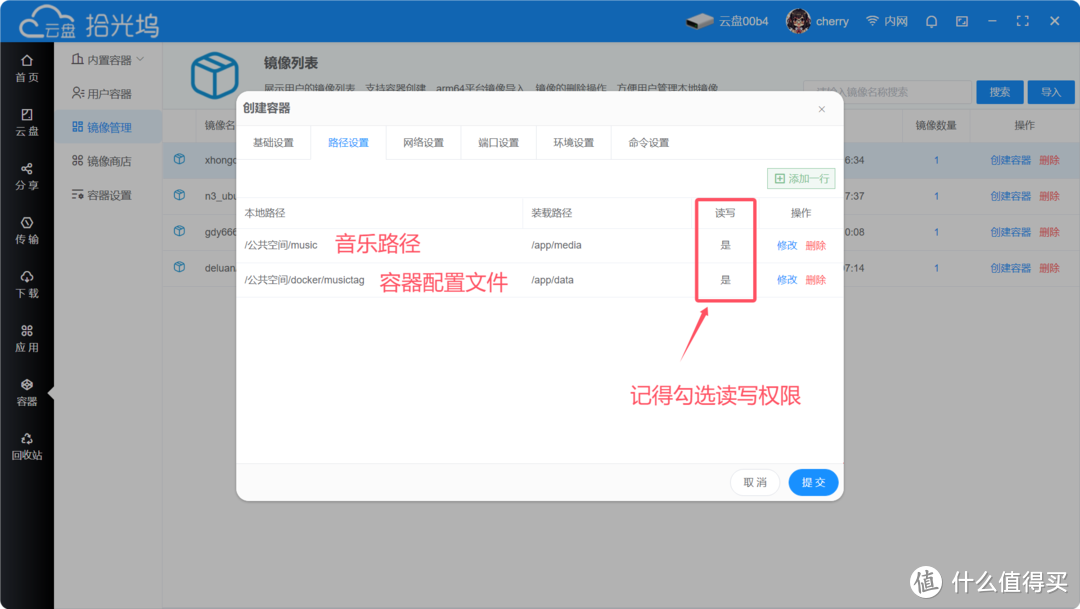This screenshot has width=1080, height=609.
Task: Click the notification bell in top bar
Action: click(x=931, y=20)
